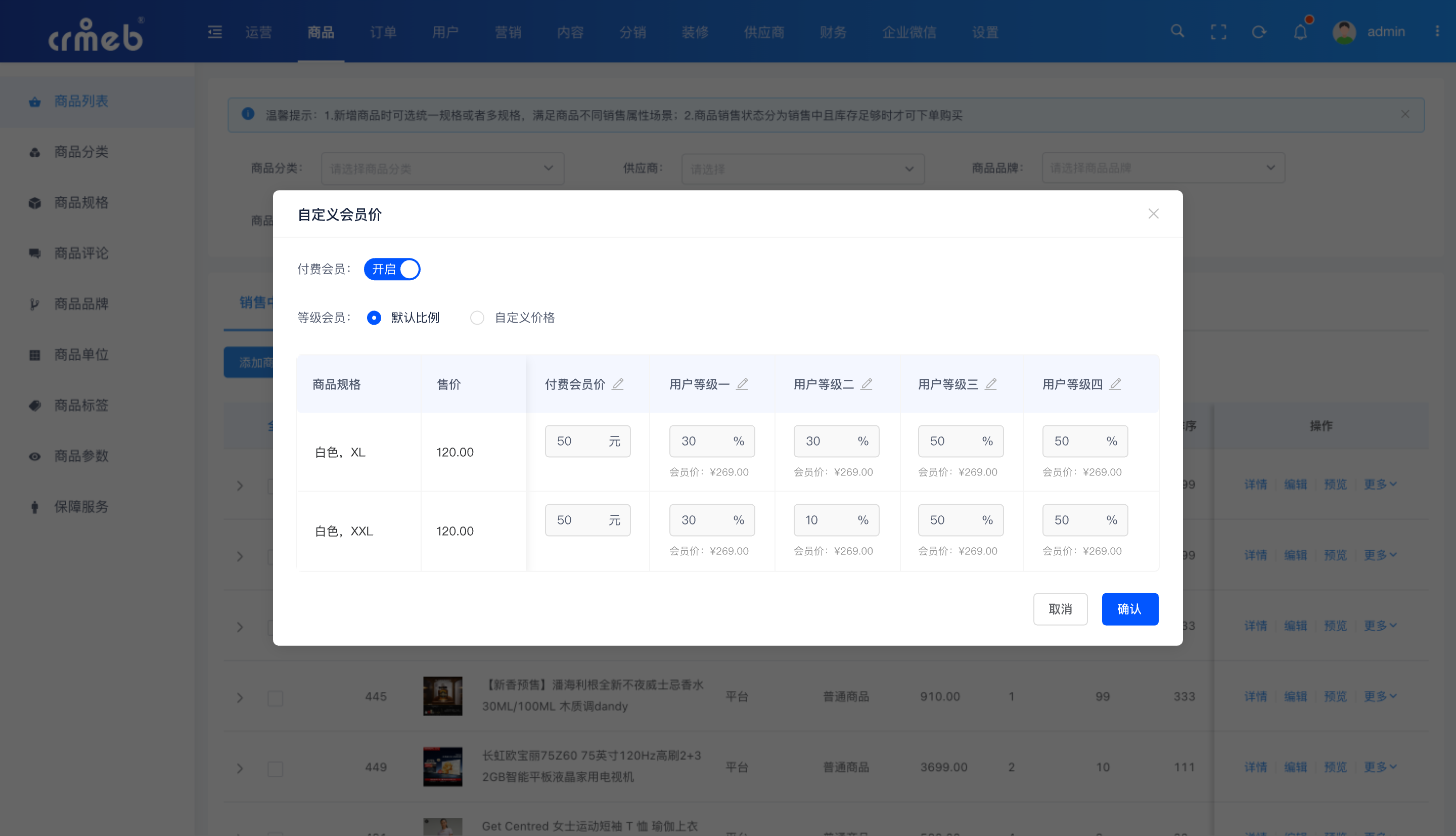Open the 供应商 select dropdown
Viewport: 1456px width, 836px height.
pos(802,169)
